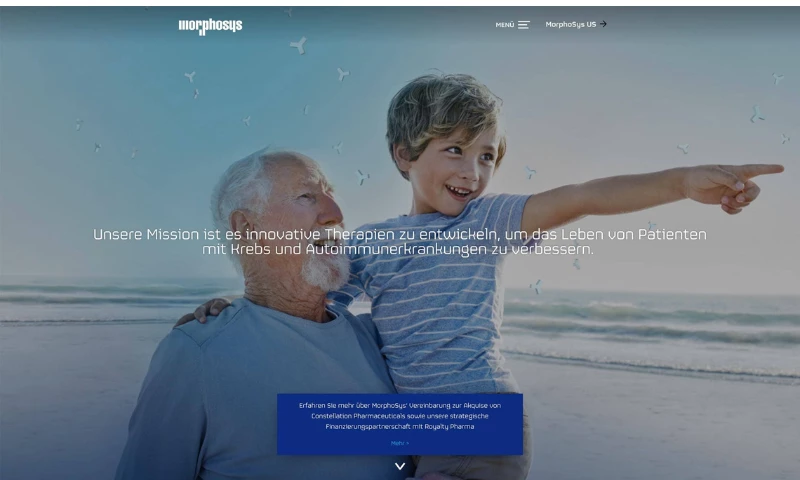Open the MENÜ label
Viewport: 800px width, 480px height.
505,24
